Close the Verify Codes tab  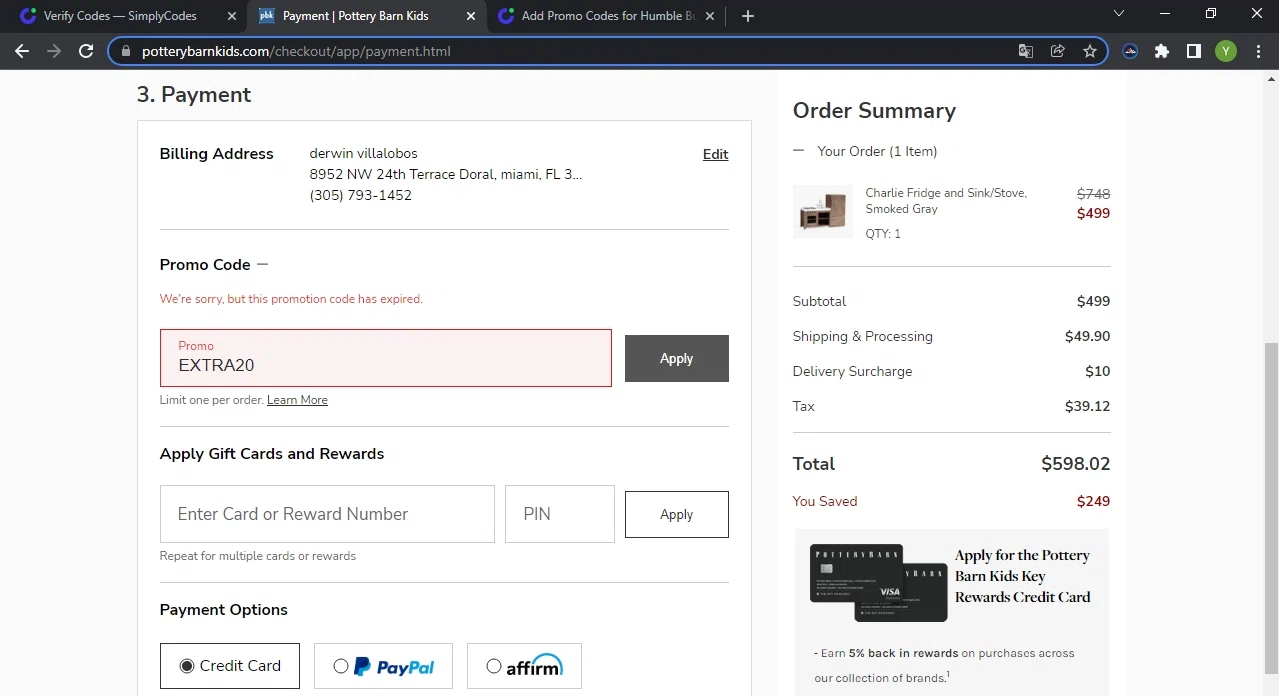click(232, 16)
